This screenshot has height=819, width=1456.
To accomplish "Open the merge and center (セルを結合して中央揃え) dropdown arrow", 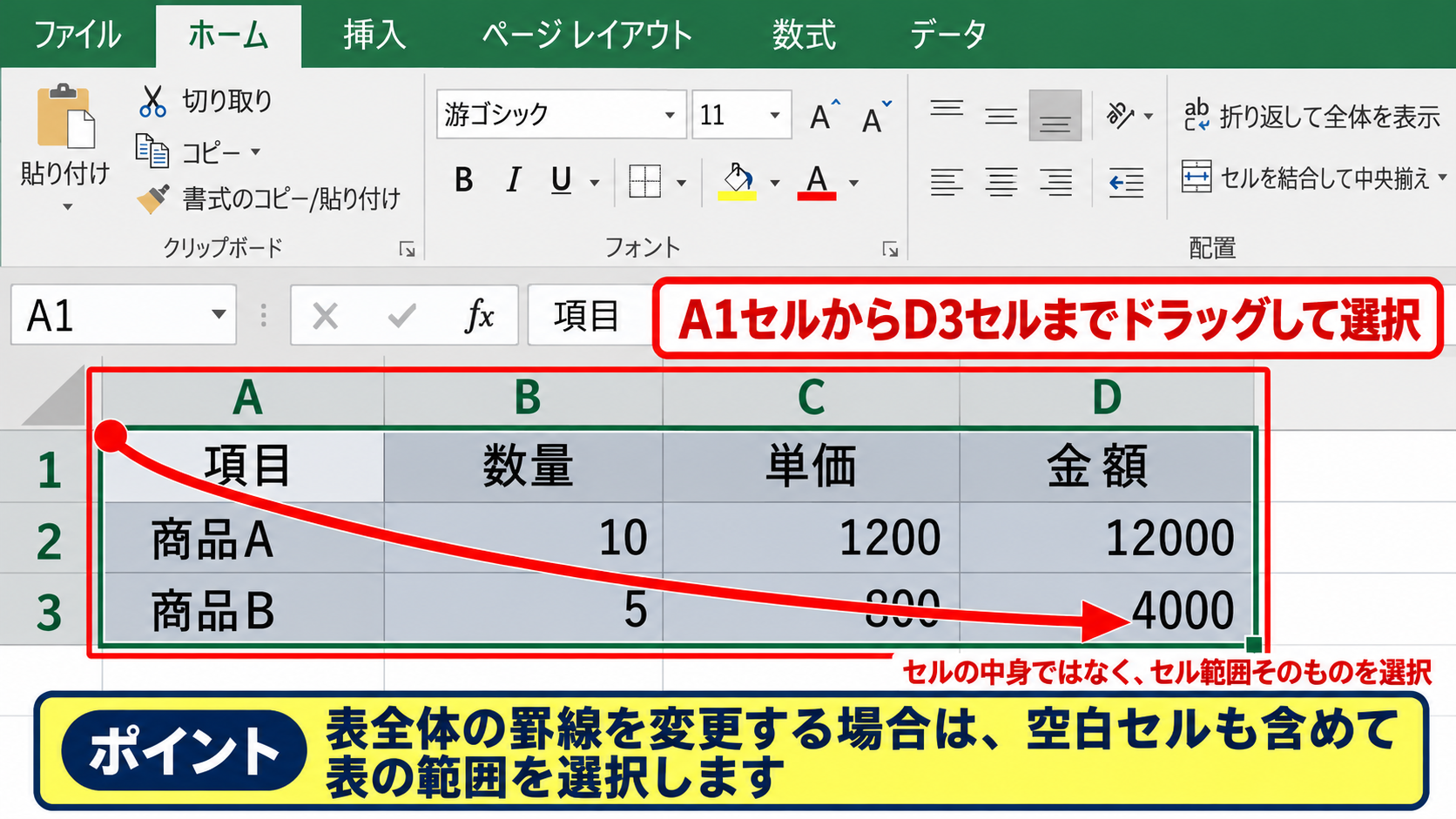I will pos(1442,178).
